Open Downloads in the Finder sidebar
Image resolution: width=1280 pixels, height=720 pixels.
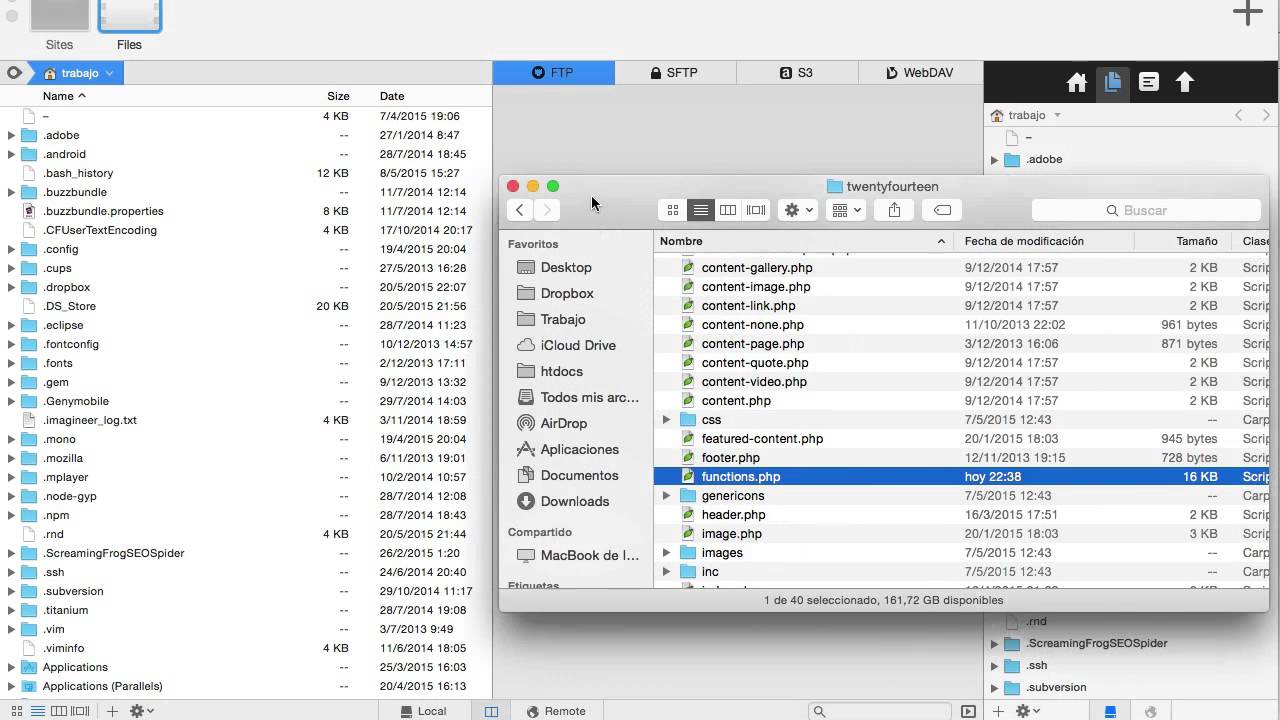(x=574, y=501)
